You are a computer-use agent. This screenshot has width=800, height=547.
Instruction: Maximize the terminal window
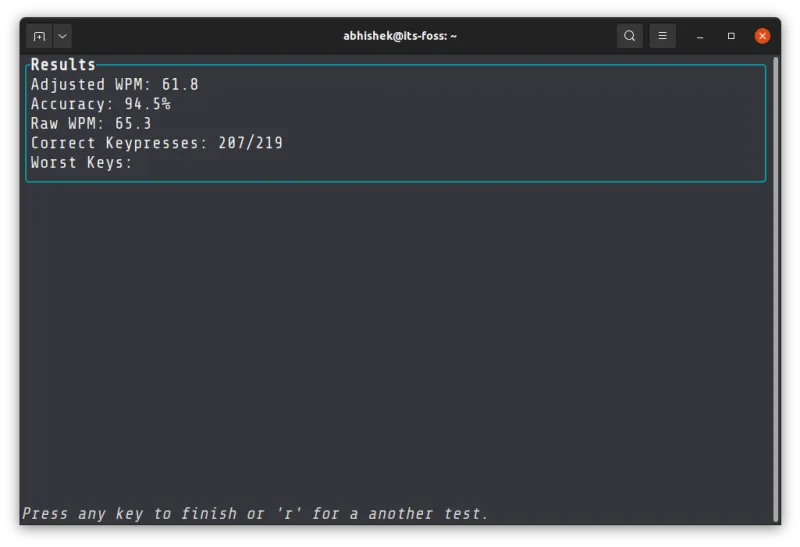click(x=731, y=36)
